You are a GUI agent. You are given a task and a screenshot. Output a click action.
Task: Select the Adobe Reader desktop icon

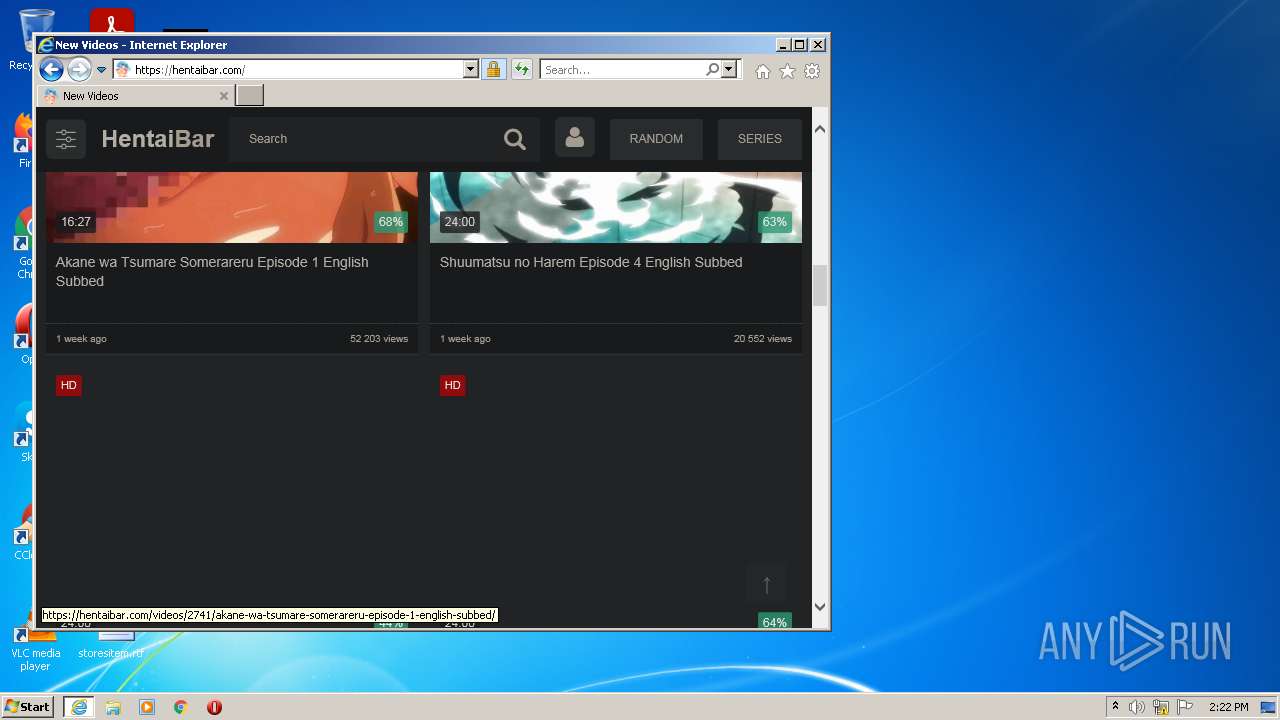click(x=112, y=20)
